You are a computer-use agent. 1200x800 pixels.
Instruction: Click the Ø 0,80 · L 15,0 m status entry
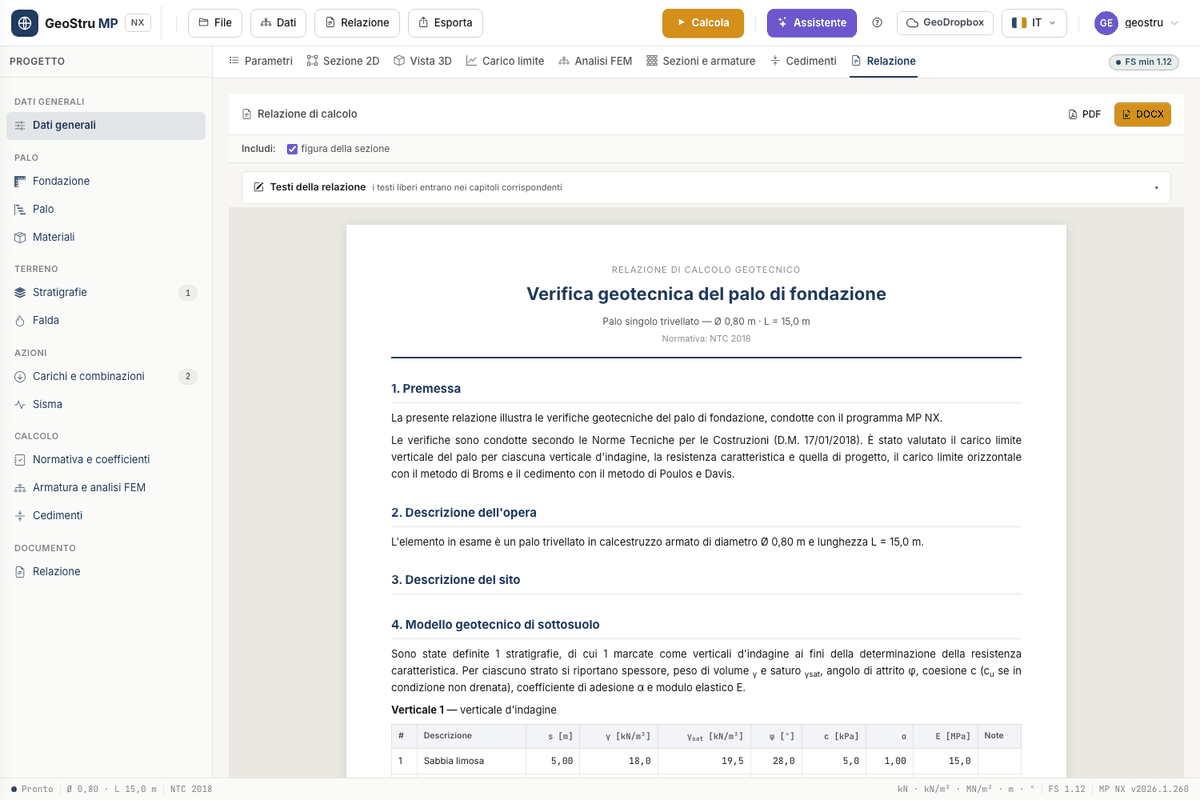111,789
